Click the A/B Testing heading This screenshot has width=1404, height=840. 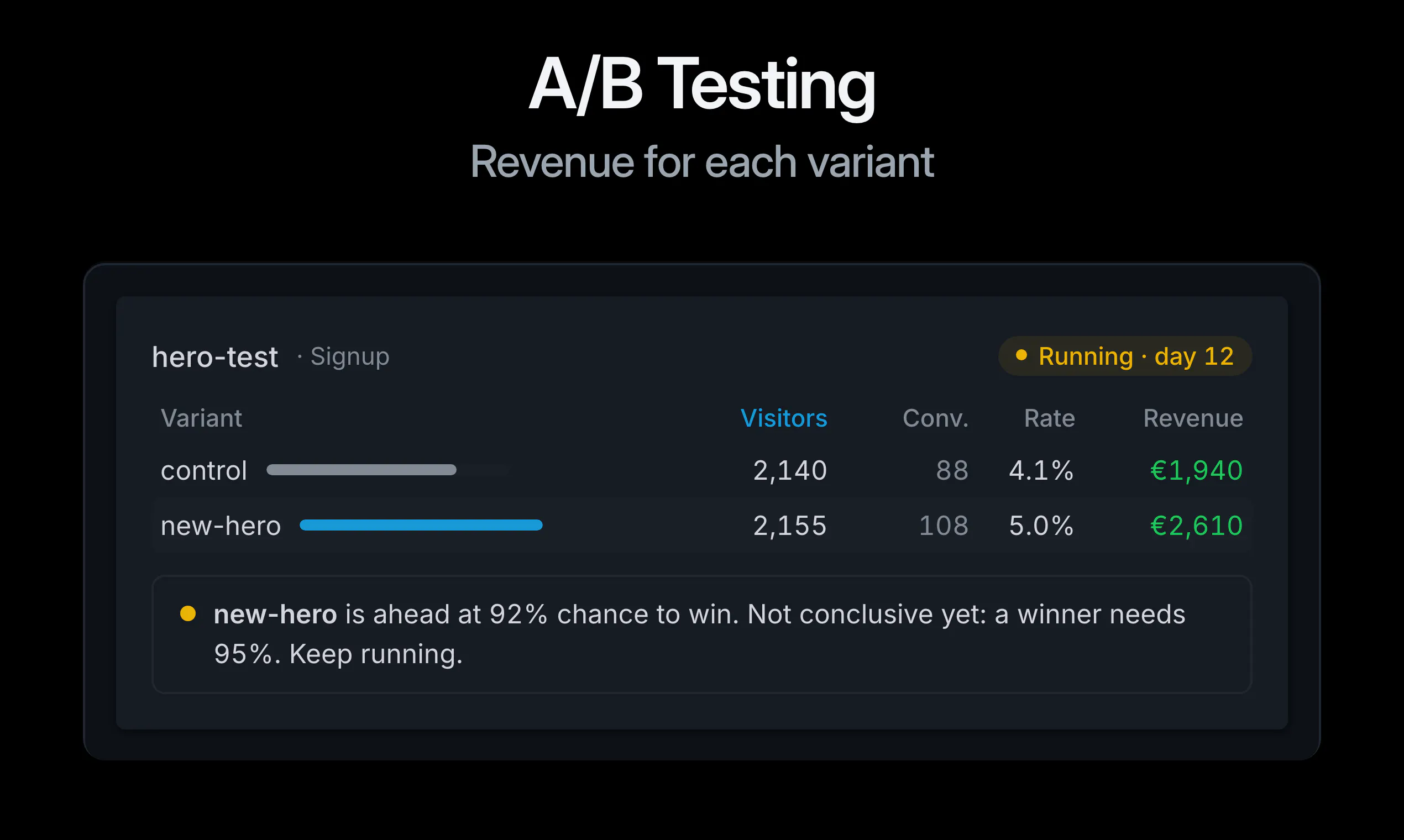(702, 85)
